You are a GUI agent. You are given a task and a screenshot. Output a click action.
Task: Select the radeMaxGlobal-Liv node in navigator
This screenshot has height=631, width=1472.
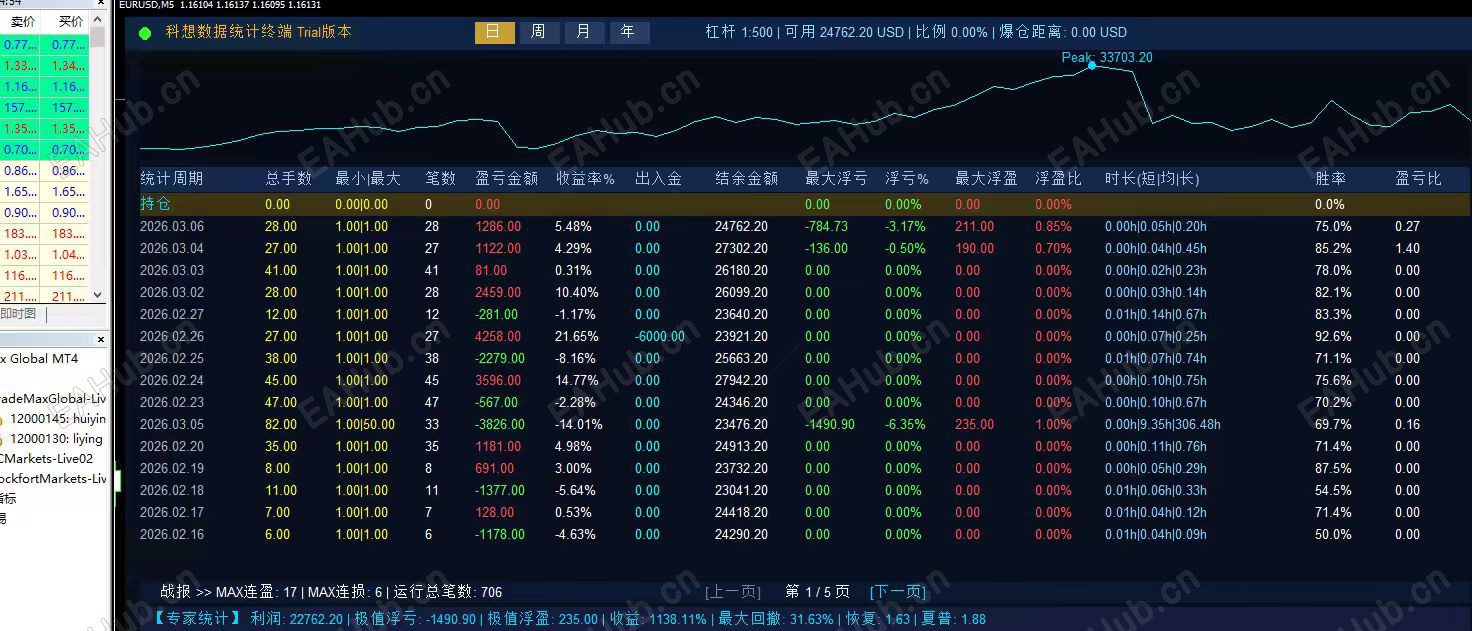(x=53, y=399)
